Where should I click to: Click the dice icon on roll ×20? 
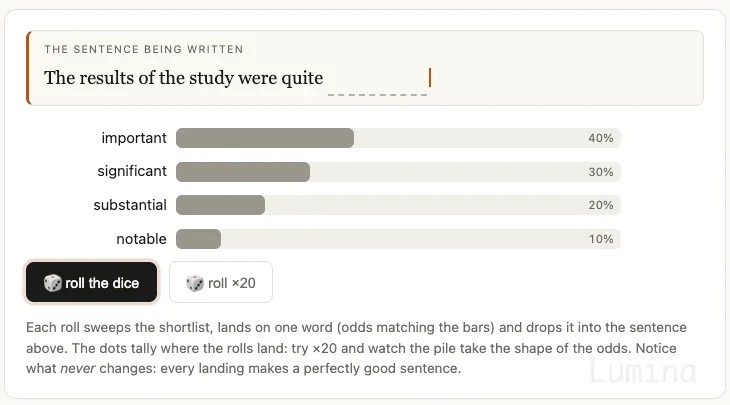pos(195,283)
